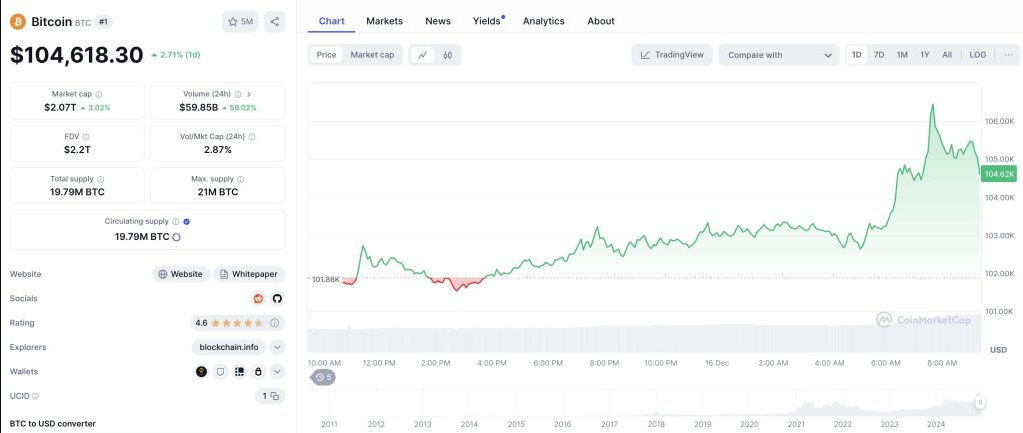Visit the Bitcoin Website link

point(181,275)
